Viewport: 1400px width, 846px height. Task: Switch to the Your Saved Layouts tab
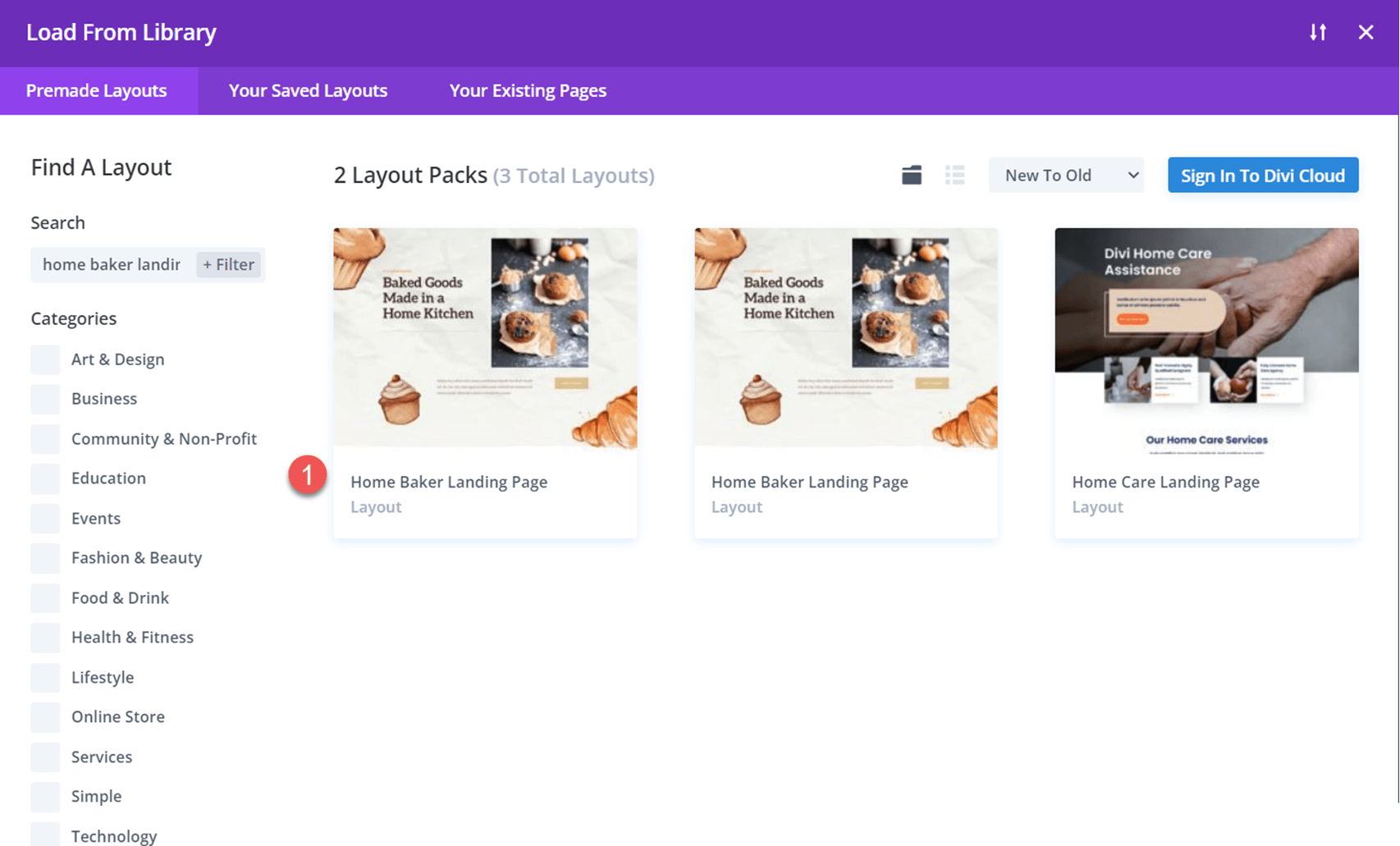308,90
